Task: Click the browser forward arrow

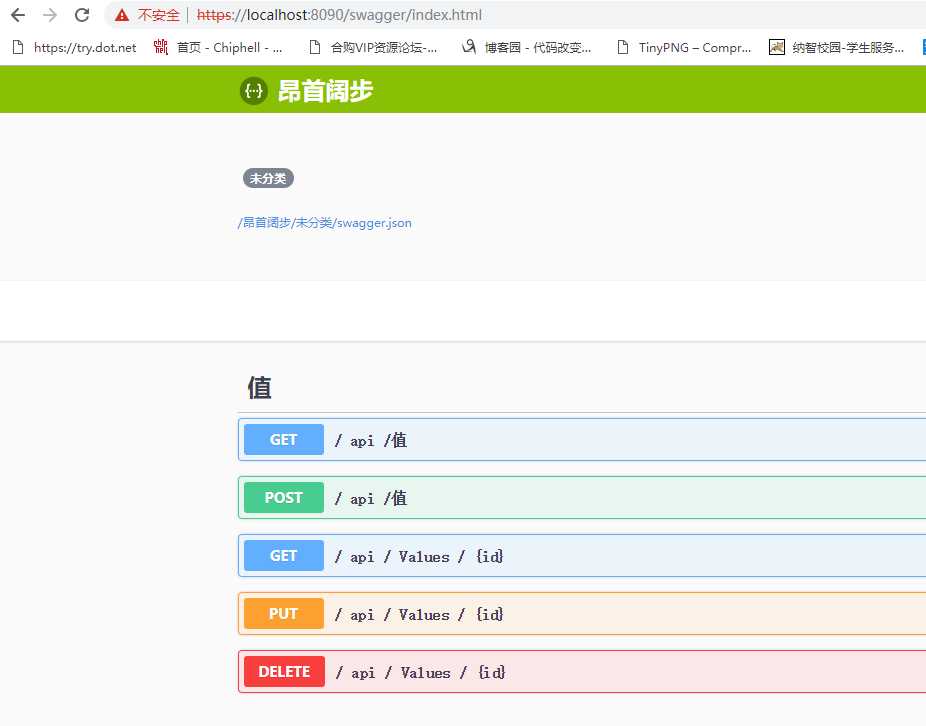Action: 50,15
